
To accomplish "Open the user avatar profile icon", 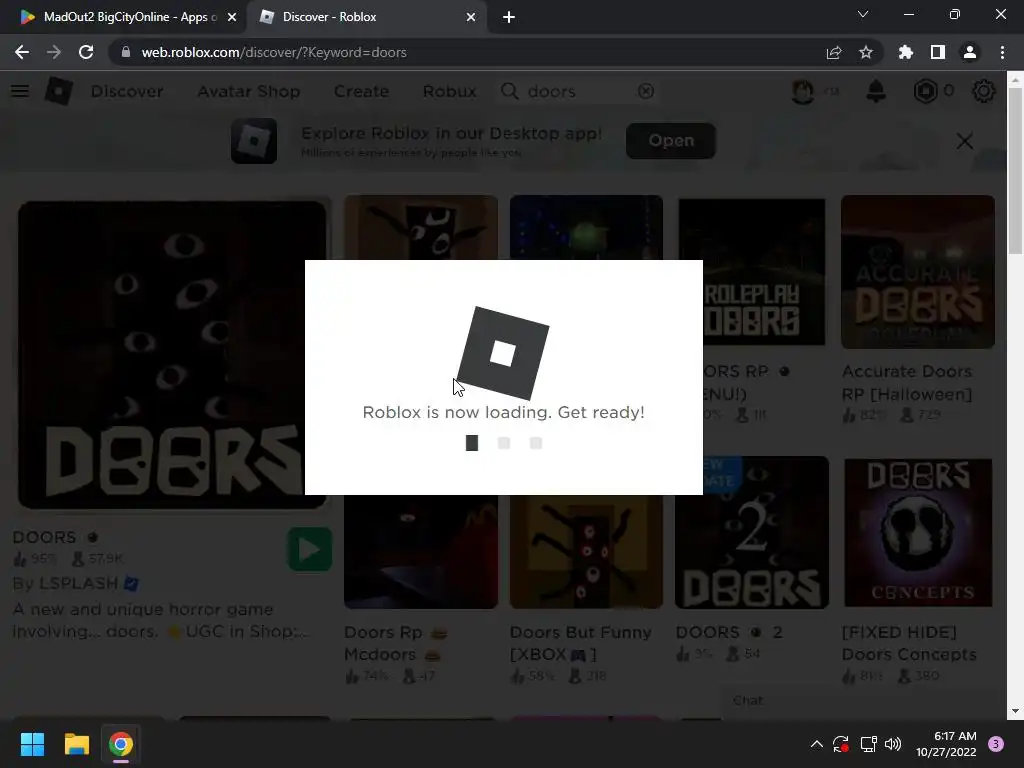I will click(803, 91).
